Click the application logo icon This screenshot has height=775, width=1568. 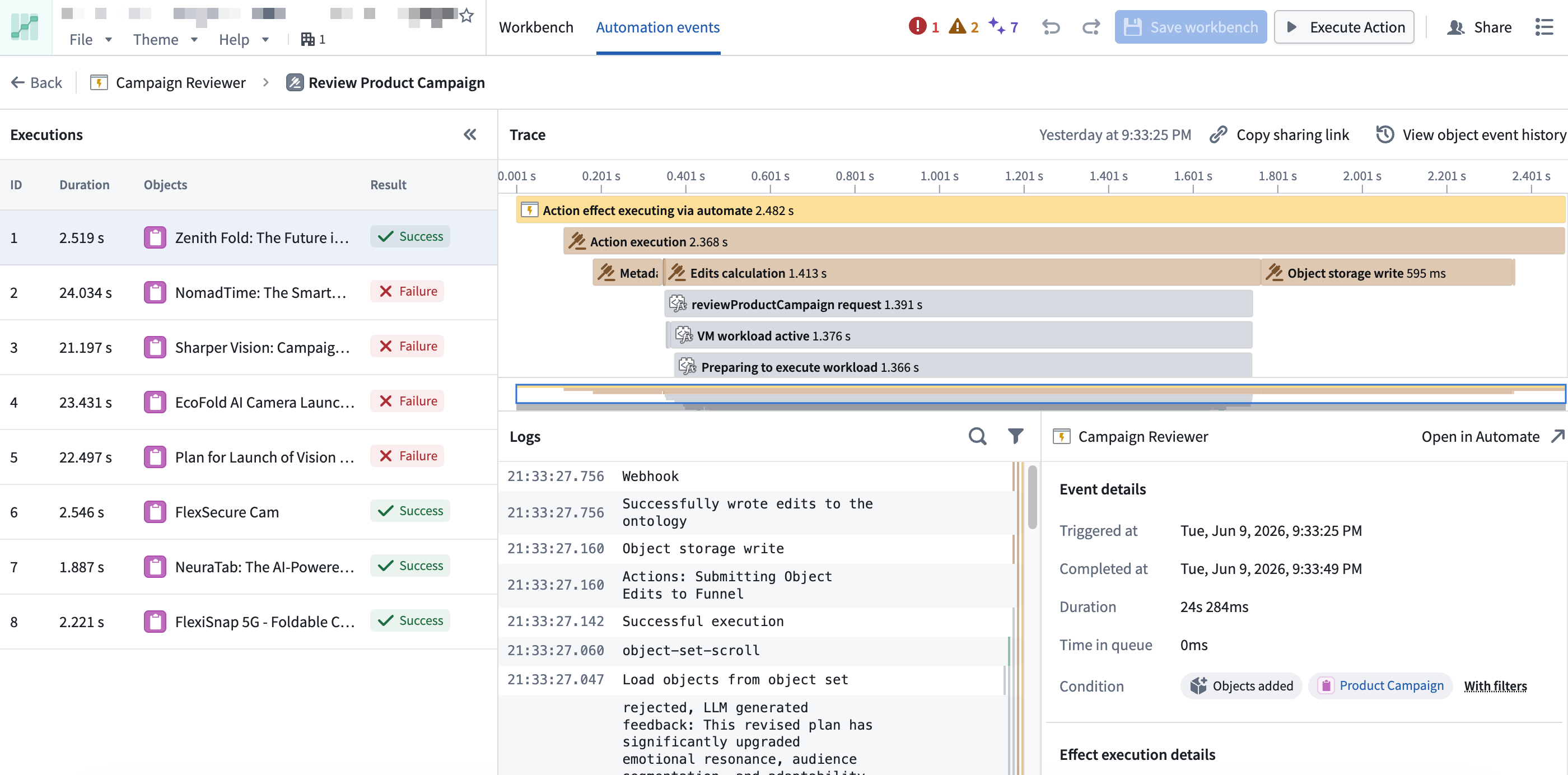26,27
